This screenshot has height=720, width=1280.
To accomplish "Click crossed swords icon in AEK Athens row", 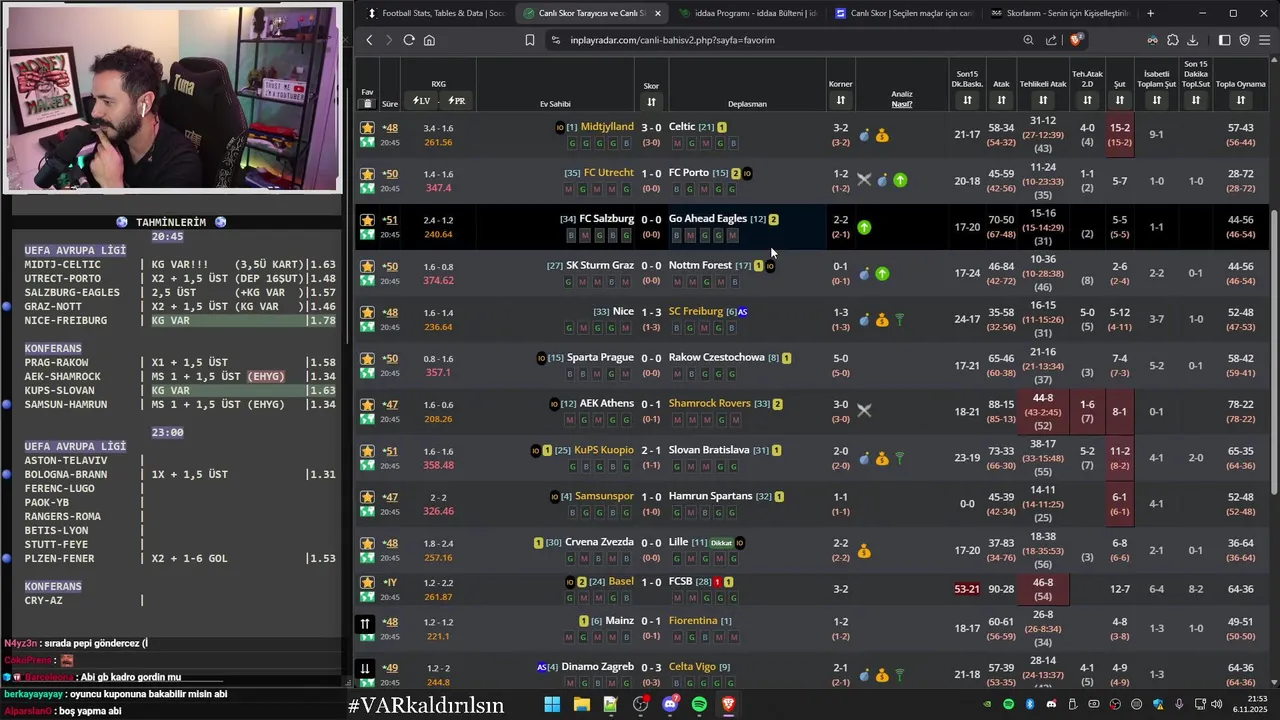I will coord(864,410).
